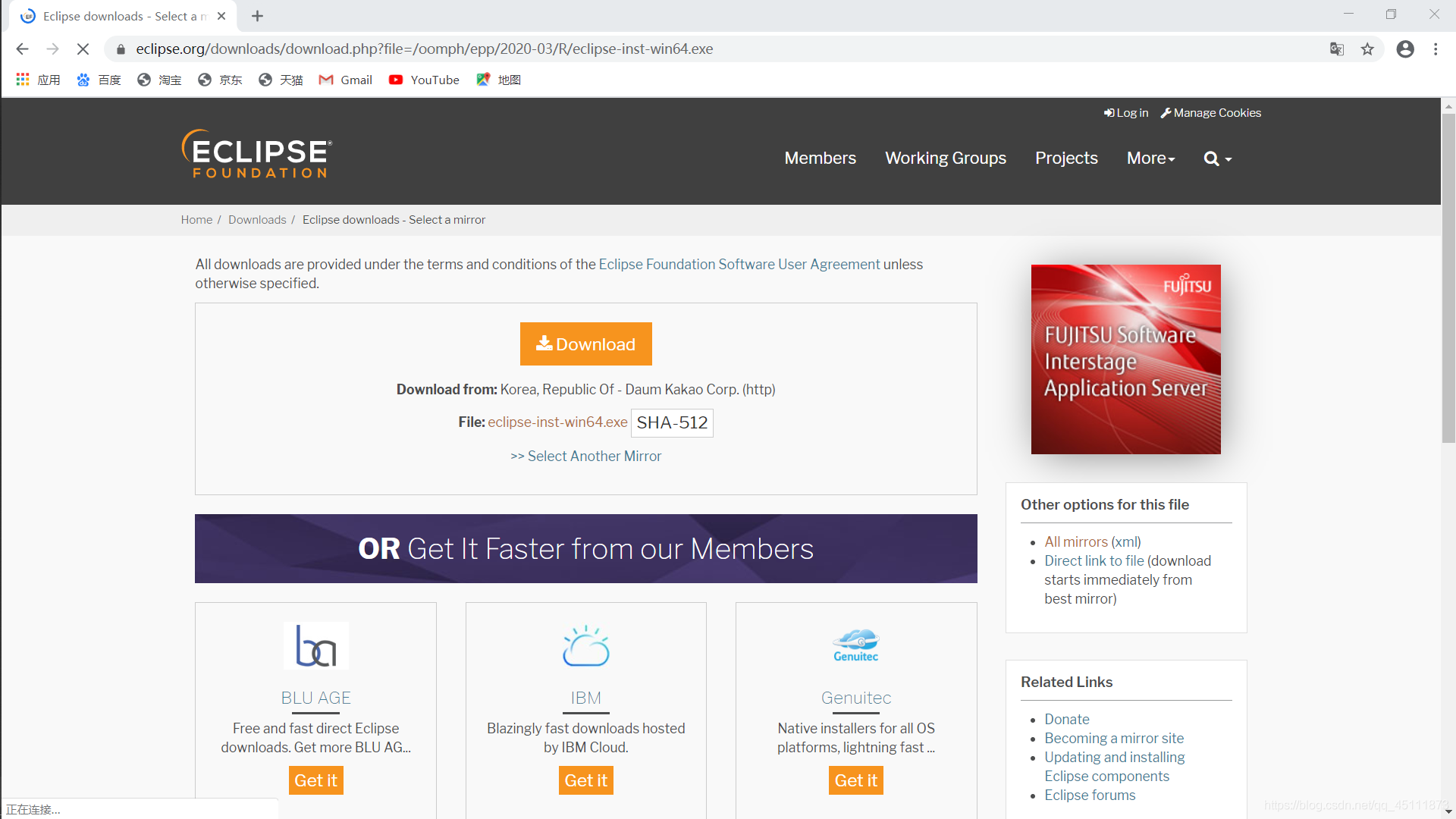Image resolution: width=1456 pixels, height=819 pixels.
Task: Open the search magnifier dropdown
Action: tap(1217, 158)
